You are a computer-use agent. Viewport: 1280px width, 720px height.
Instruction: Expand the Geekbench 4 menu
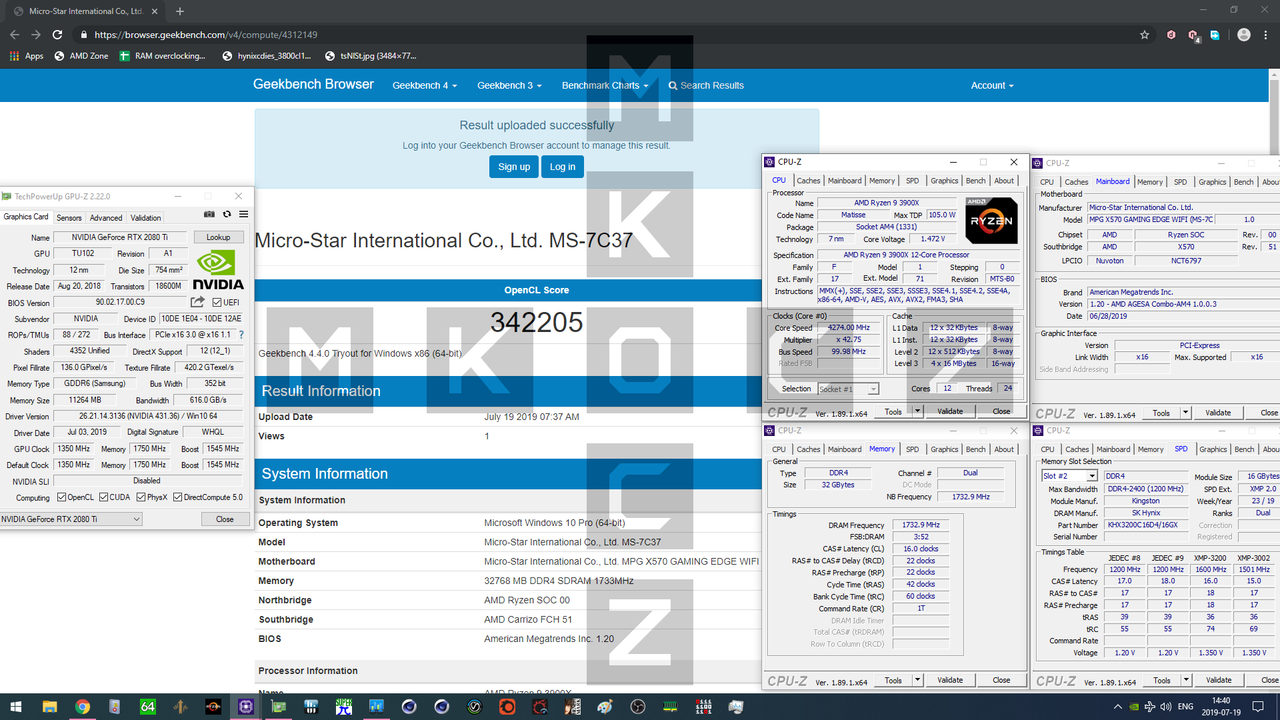click(x=424, y=86)
